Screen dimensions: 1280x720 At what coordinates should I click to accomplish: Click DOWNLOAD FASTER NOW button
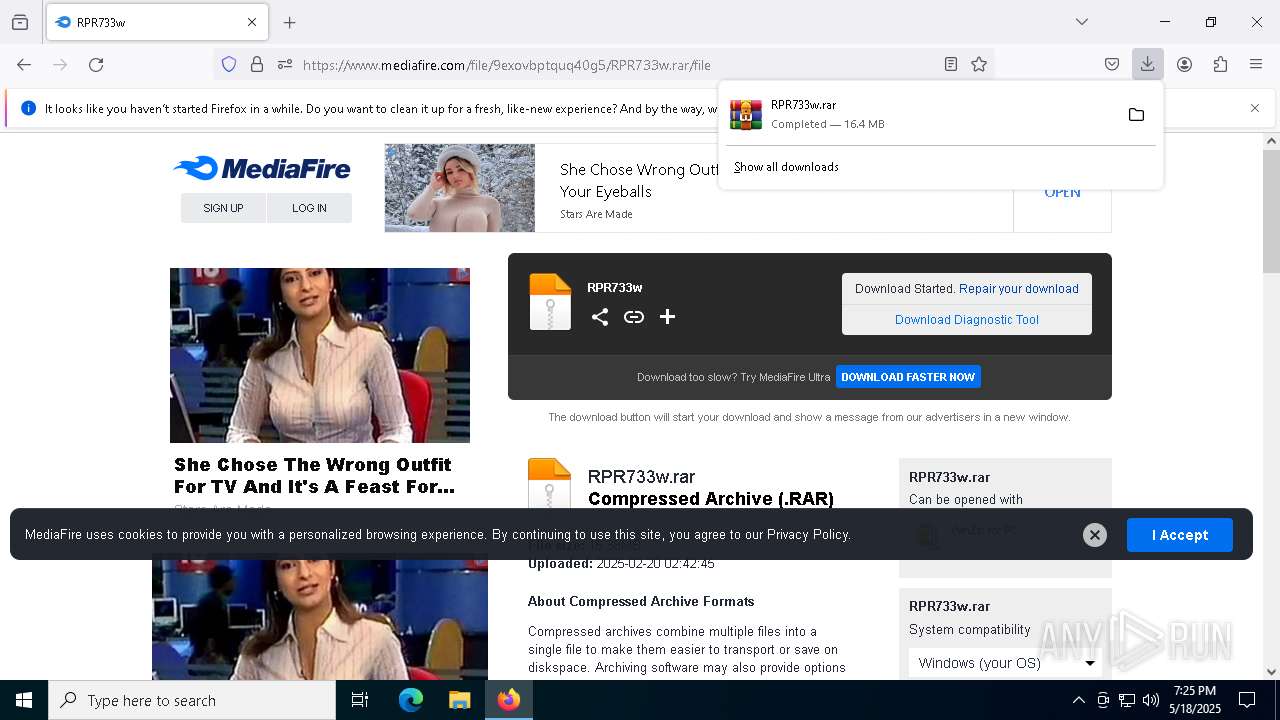pos(908,377)
